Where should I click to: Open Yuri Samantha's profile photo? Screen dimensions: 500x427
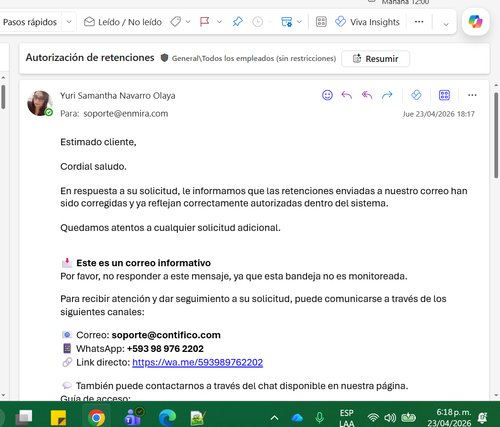coord(40,103)
